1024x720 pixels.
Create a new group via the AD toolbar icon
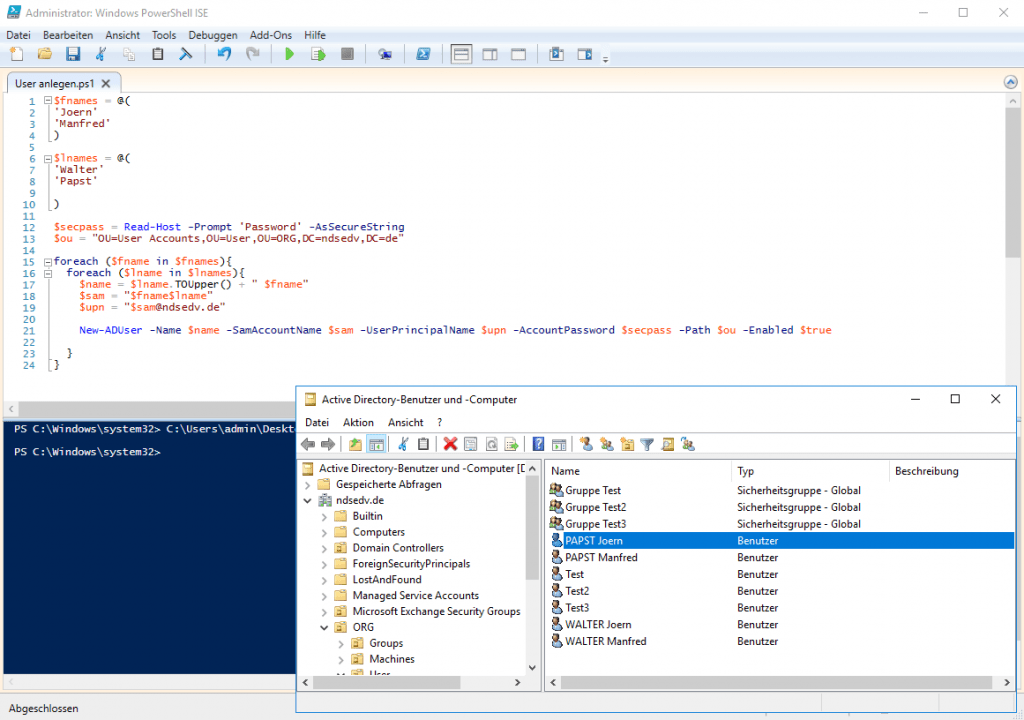point(606,444)
